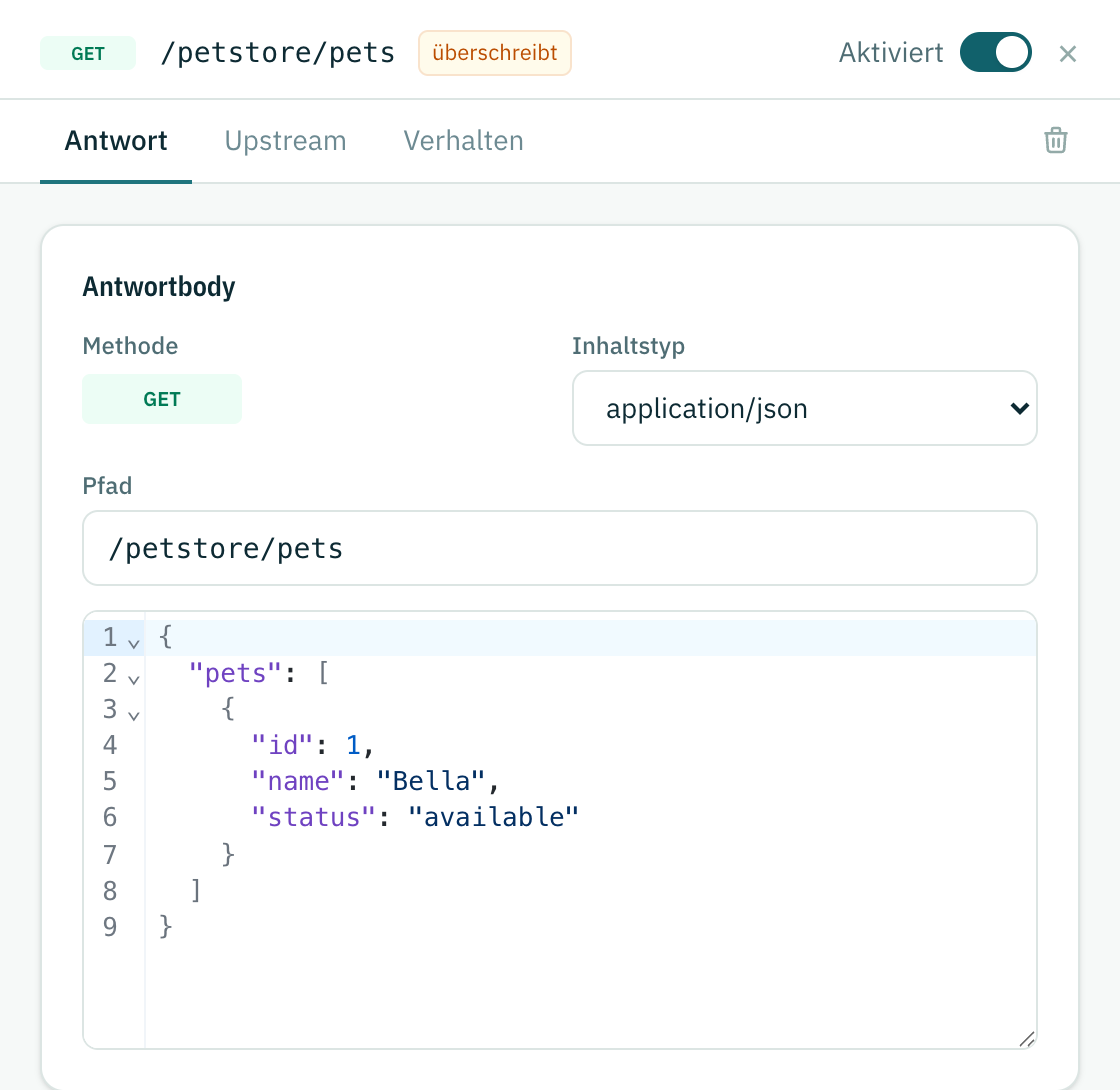Screen dimensions: 1120x1090
Task: Click the GET badge in header
Action: coord(88,54)
